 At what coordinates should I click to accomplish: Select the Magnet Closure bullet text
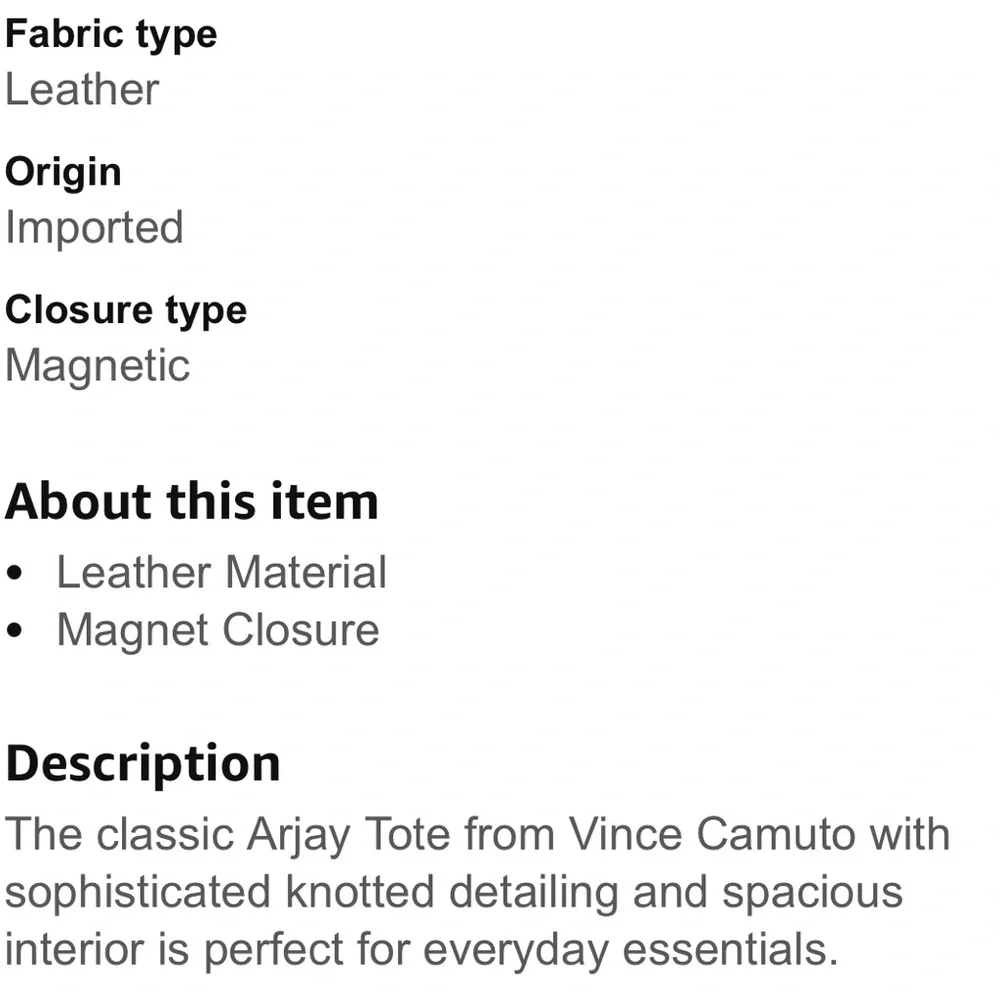click(x=218, y=630)
